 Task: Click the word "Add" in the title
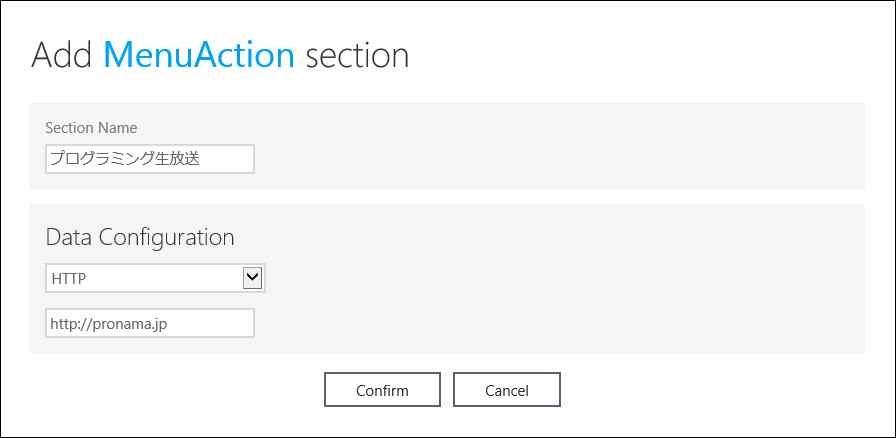point(62,54)
